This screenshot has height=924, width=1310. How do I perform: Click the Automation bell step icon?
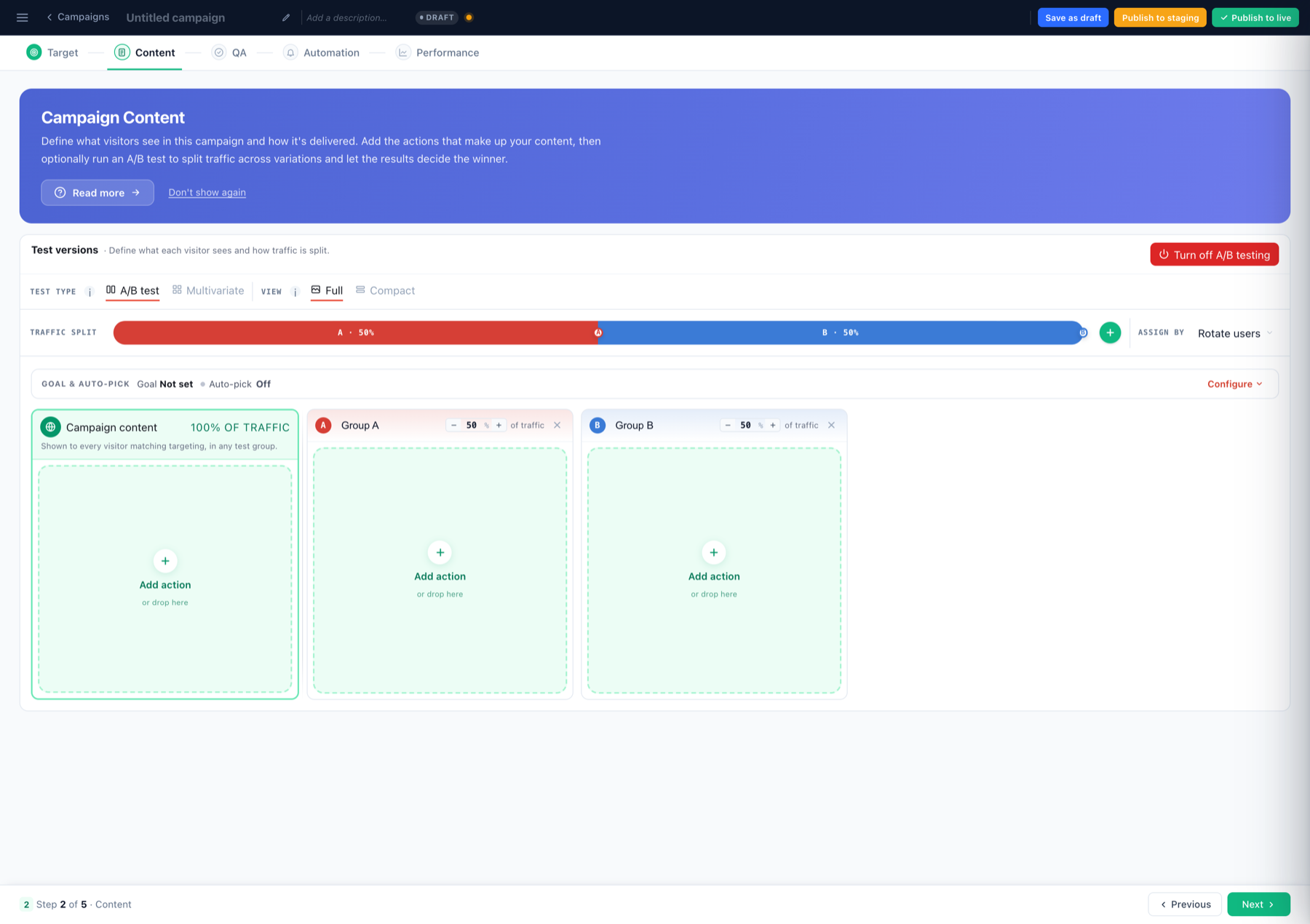(290, 52)
